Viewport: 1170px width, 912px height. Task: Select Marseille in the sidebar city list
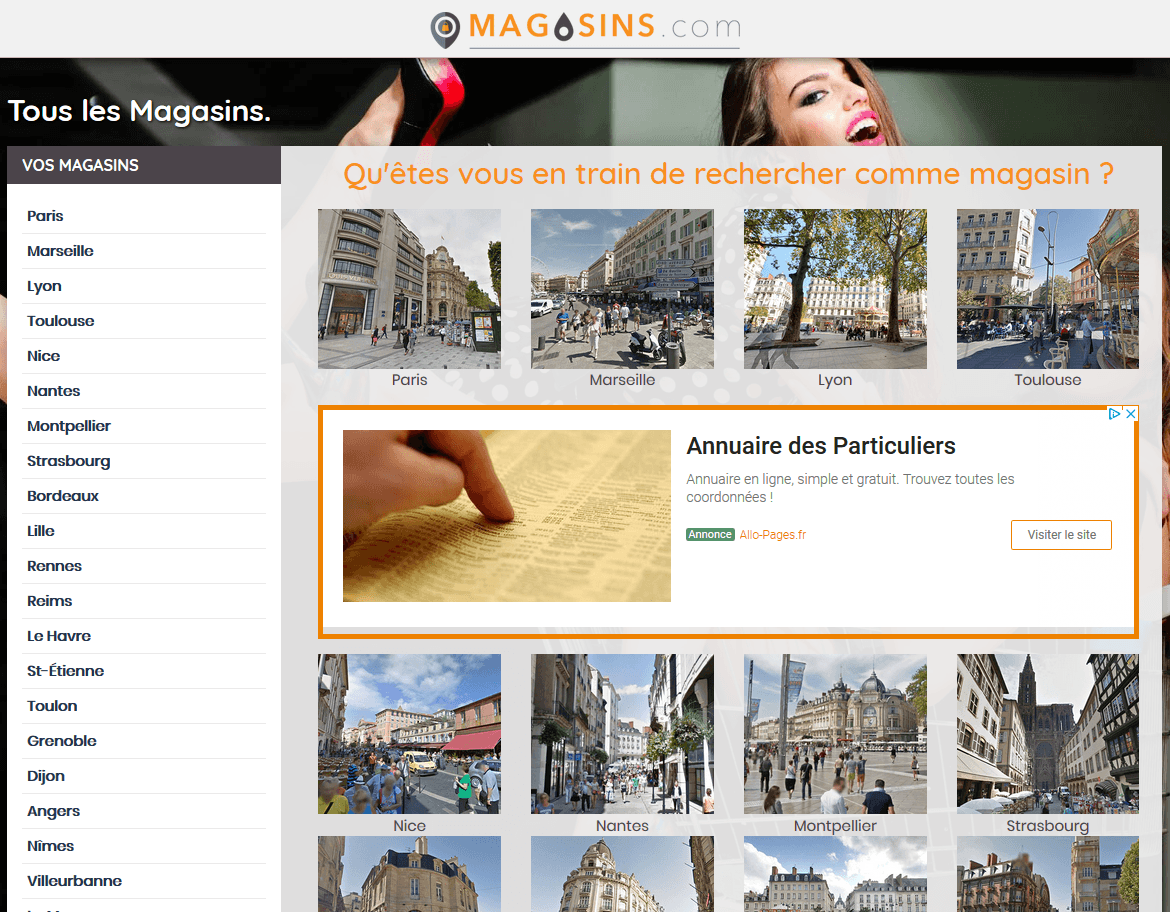click(x=60, y=252)
